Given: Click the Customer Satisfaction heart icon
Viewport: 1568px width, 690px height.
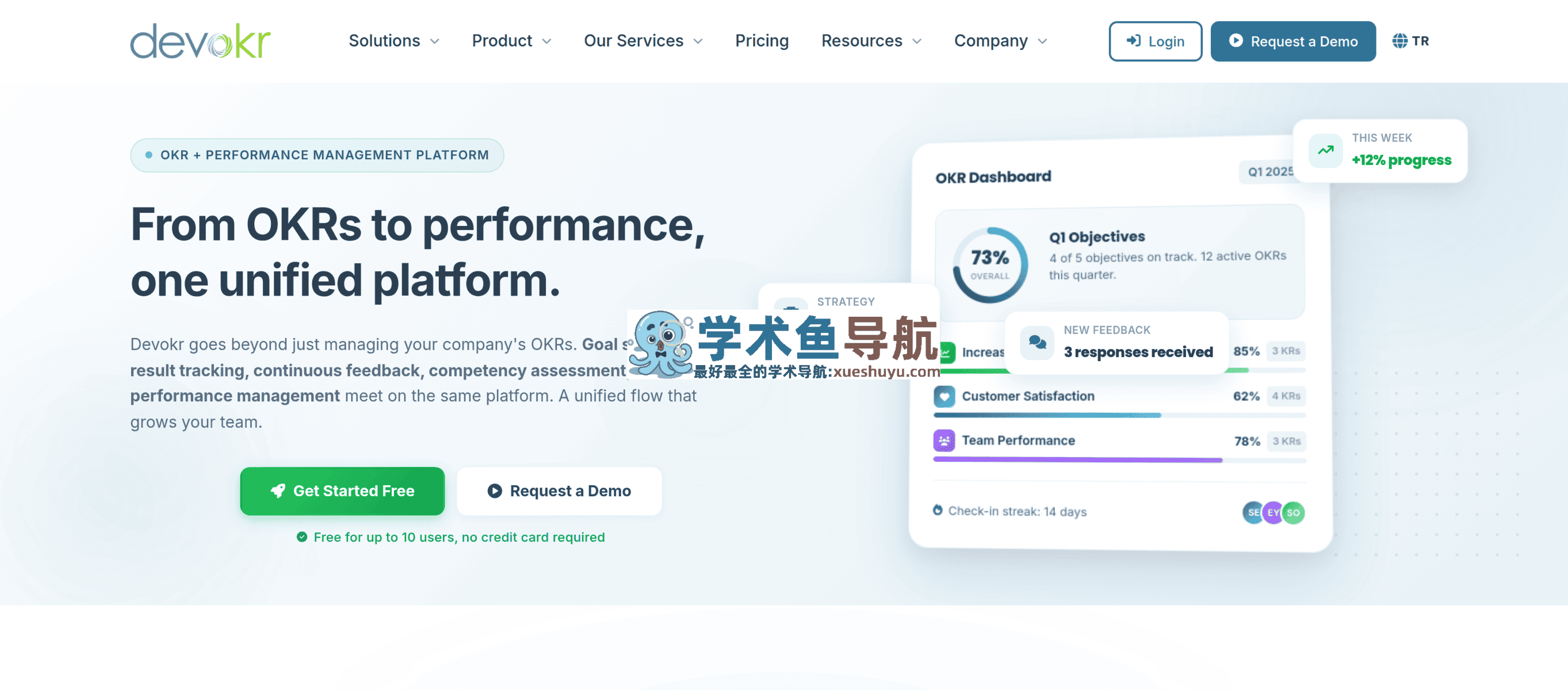Looking at the screenshot, I should pos(943,396).
